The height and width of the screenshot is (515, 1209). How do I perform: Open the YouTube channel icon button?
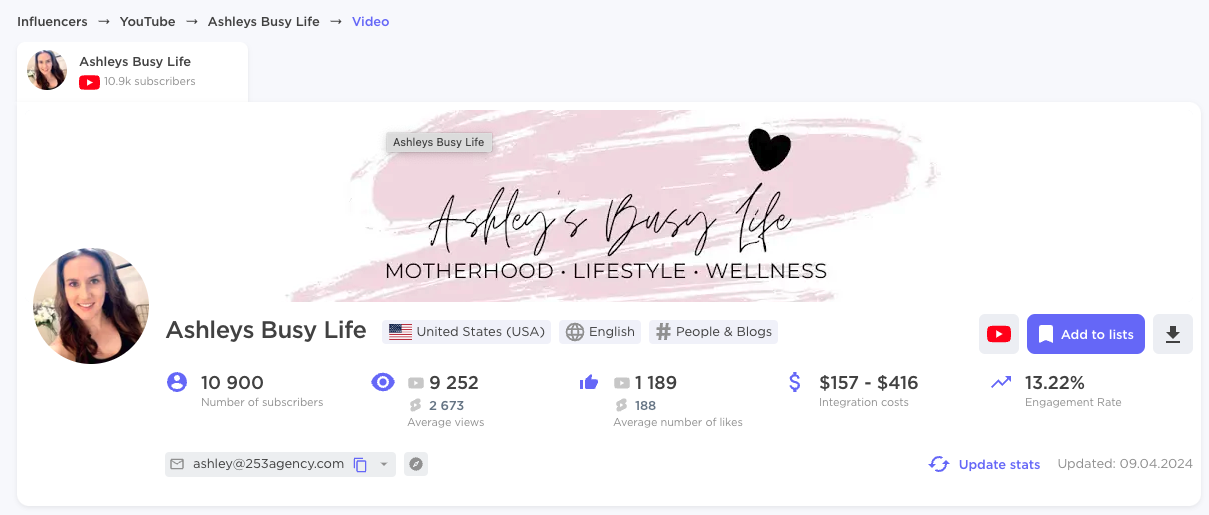pyautogui.click(x=998, y=334)
